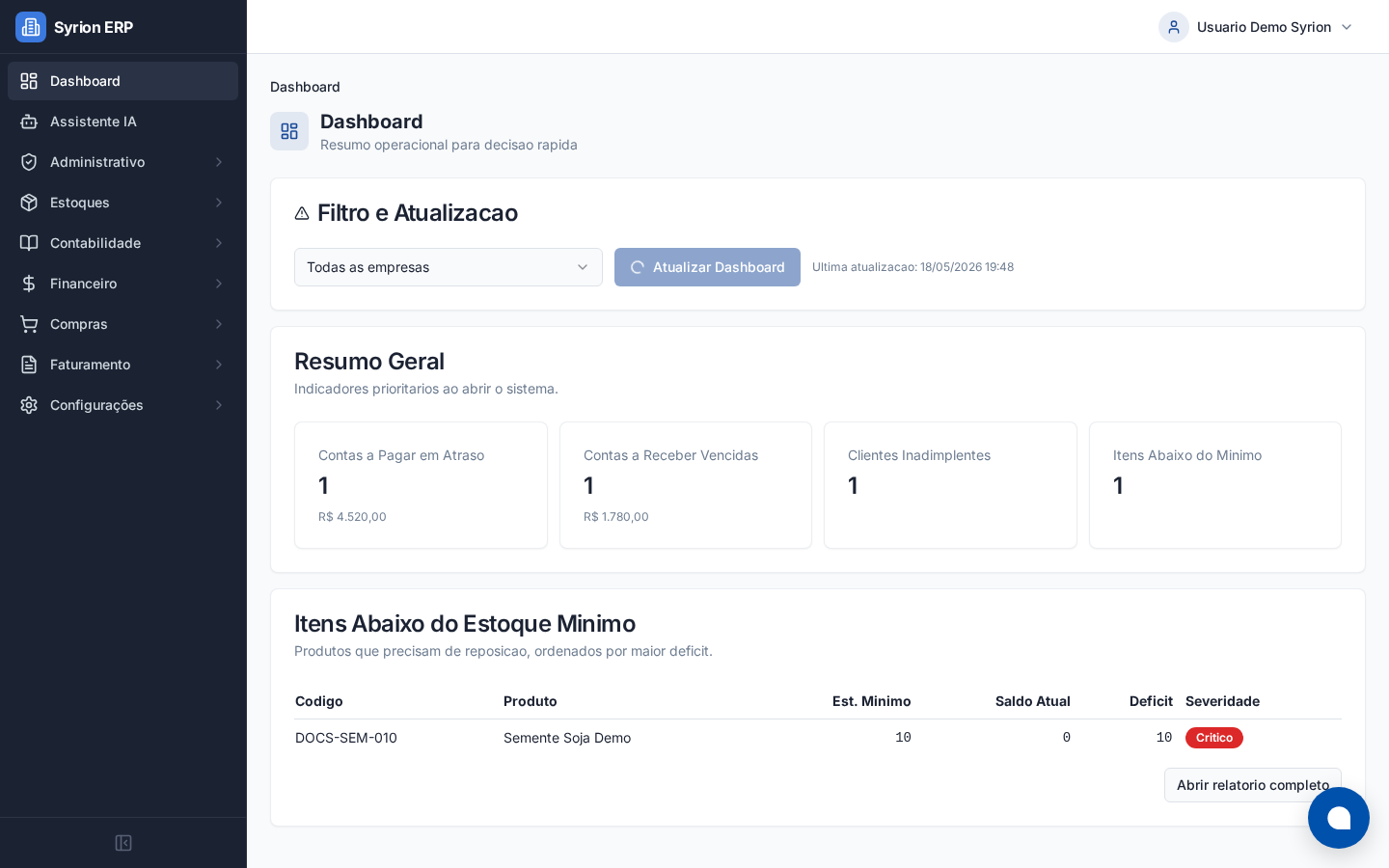Click the Faturamento document icon
This screenshot has width=1389, height=868.
click(x=29, y=365)
